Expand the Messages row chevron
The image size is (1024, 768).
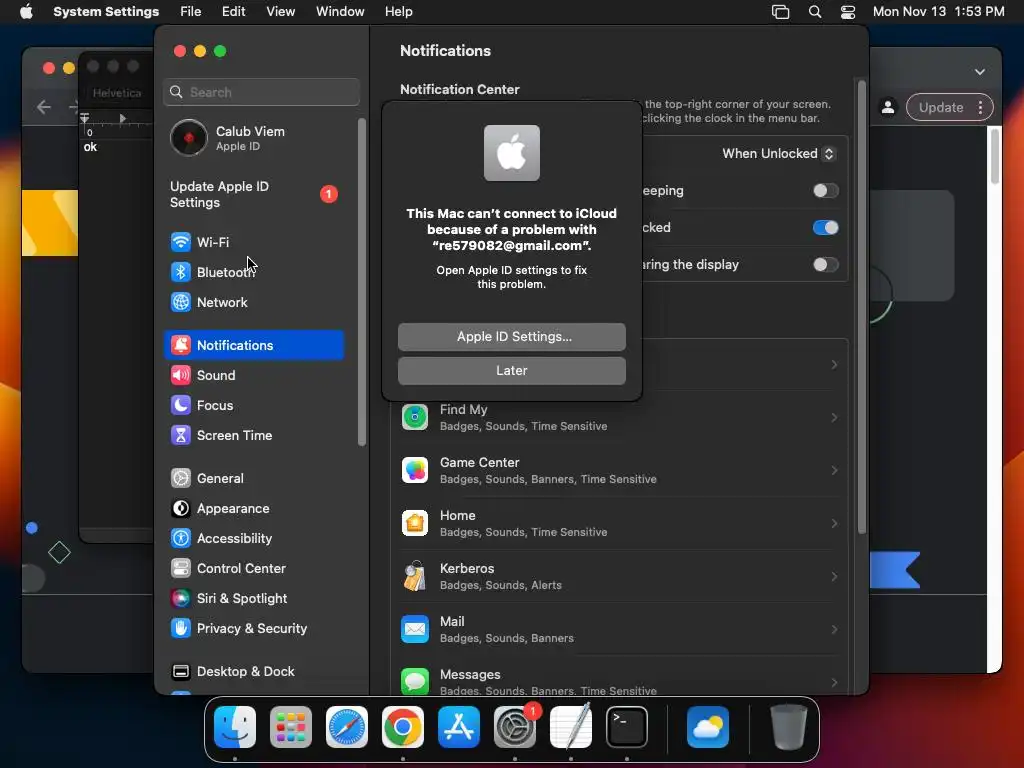834,682
